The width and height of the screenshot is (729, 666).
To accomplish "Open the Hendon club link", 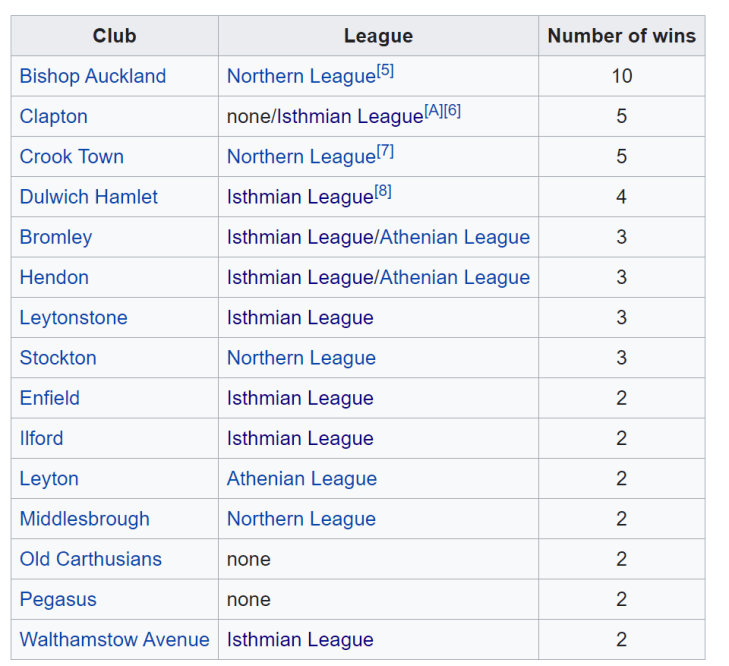I will coord(54,277).
